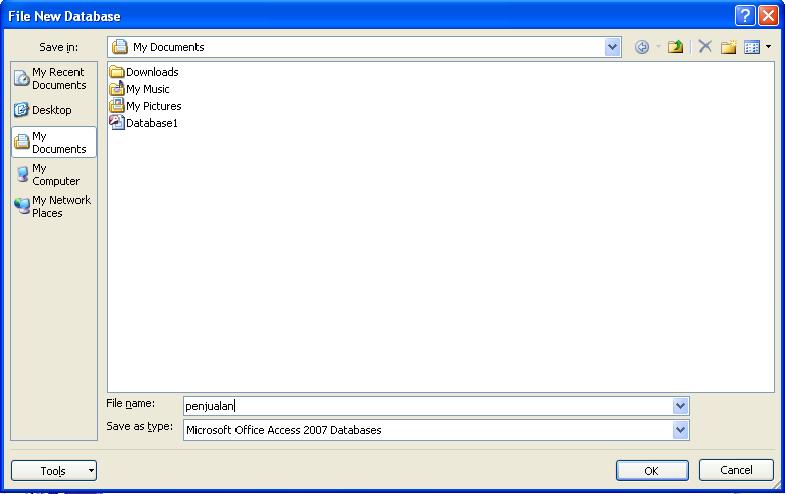785x494 pixels.
Task: Expand the Views dropdown arrow
Action: 768,47
